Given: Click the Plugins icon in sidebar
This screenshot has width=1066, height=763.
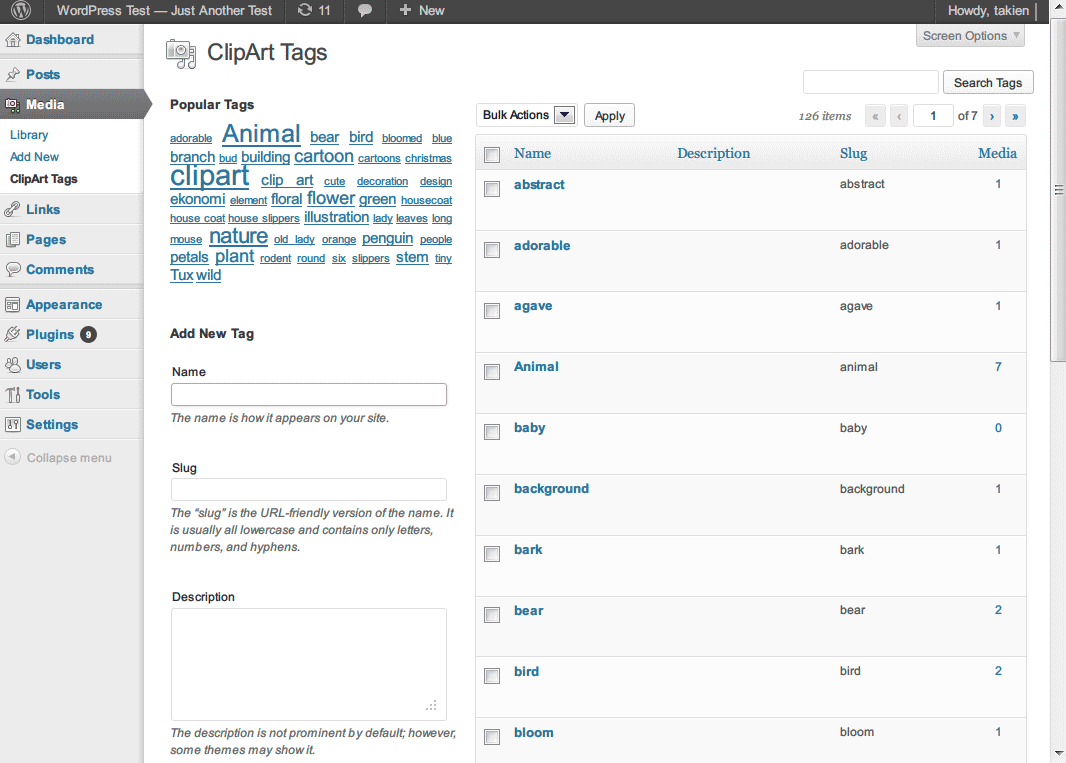Looking at the screenshot, I should click(x=13, y=335).
